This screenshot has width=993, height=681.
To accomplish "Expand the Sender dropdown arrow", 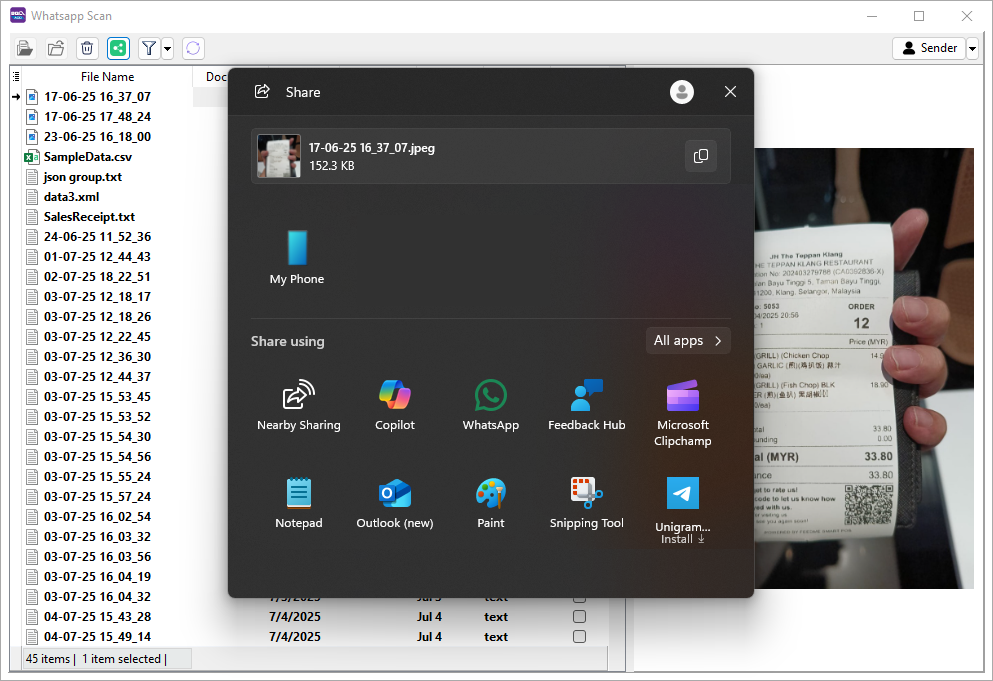I will click(972, 48).
